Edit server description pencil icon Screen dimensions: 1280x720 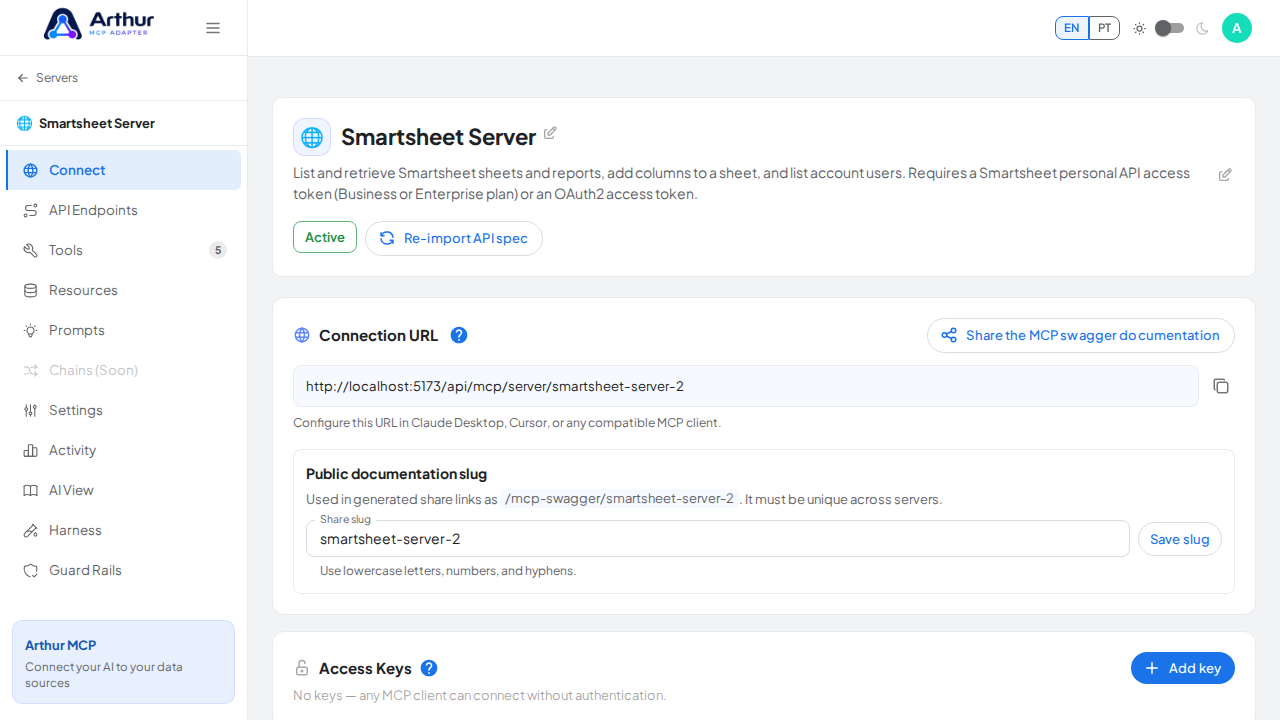1225,175
